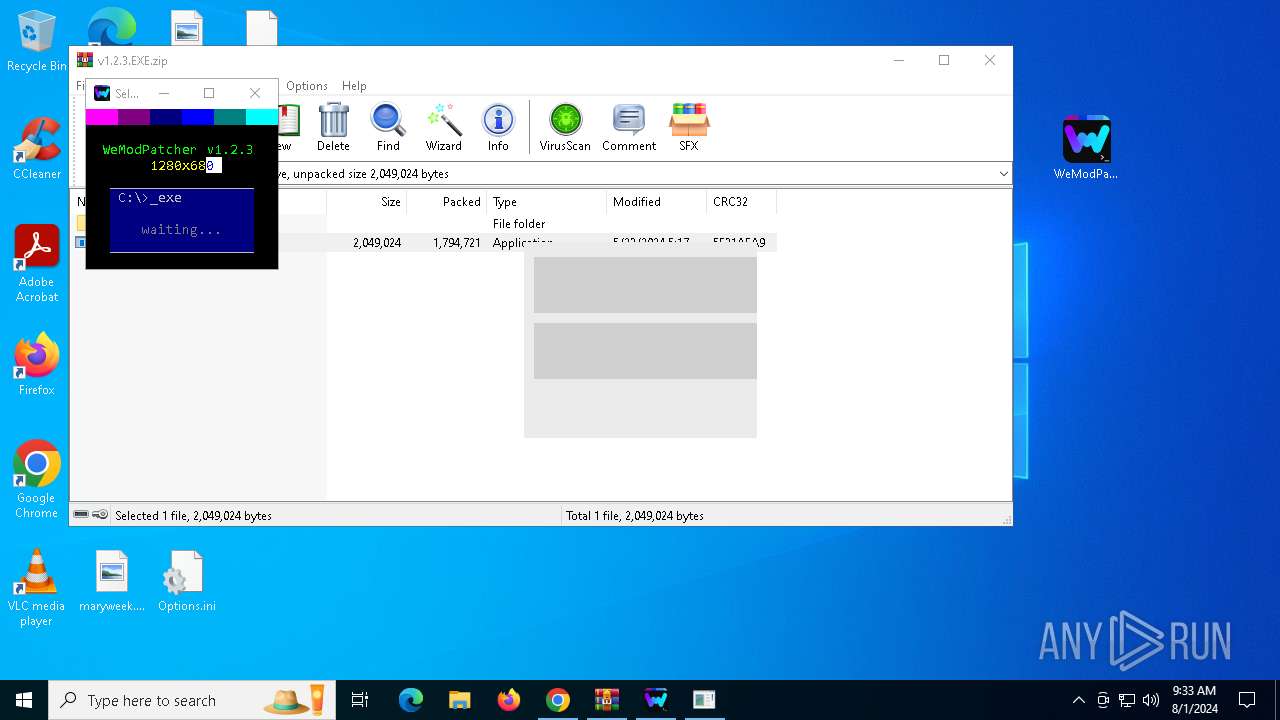Screen dimensions: 1280x720
Task: Open Google Chrome desktop shortcut
Action: pyautogui.click(x=37, y=480)
